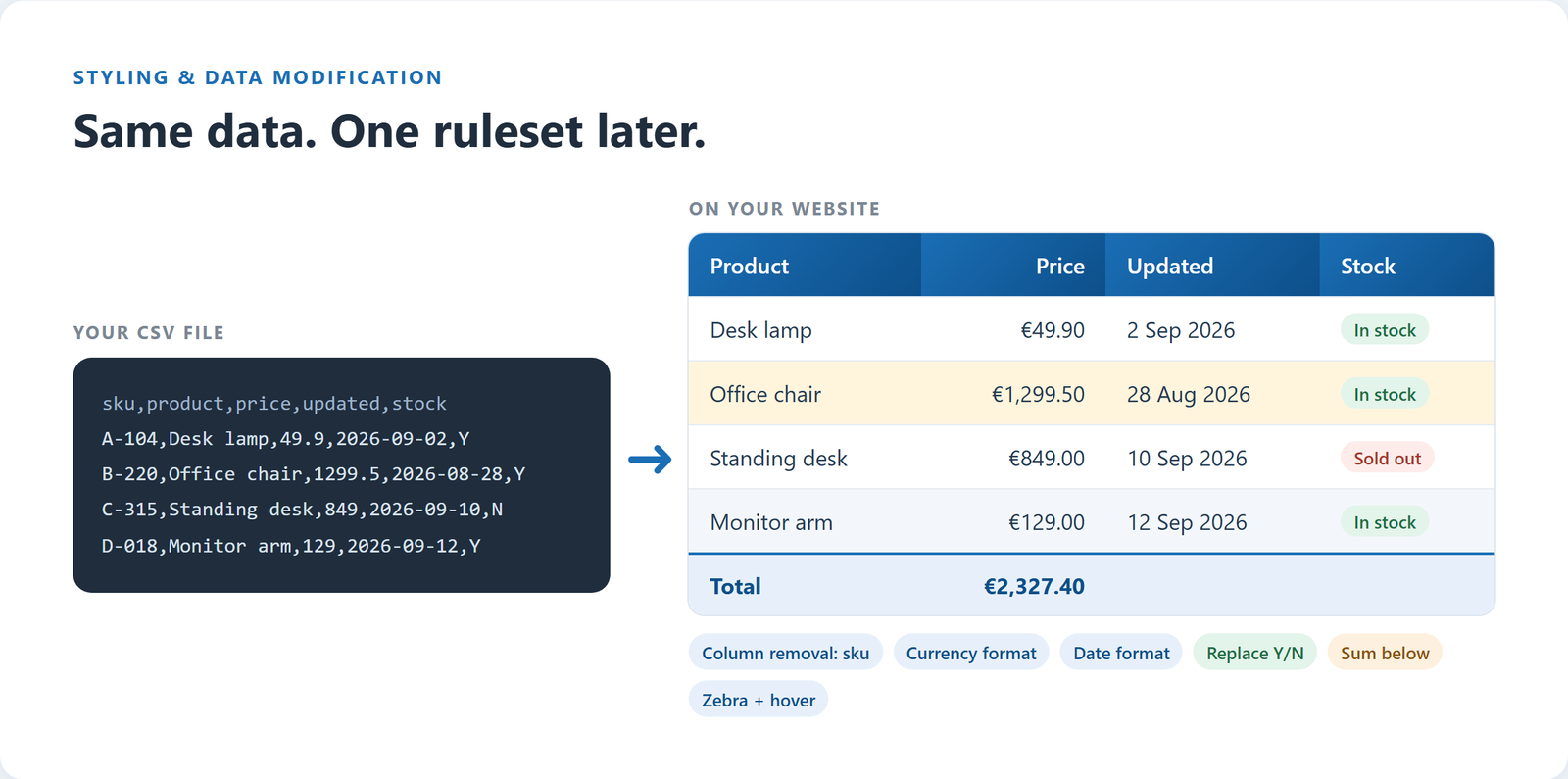Image resolution: width=1568 pixels, height=779 pixels.
Task: Select the highlighted Office chair row
Action: pyautogui.click(x=1092, y=394)
